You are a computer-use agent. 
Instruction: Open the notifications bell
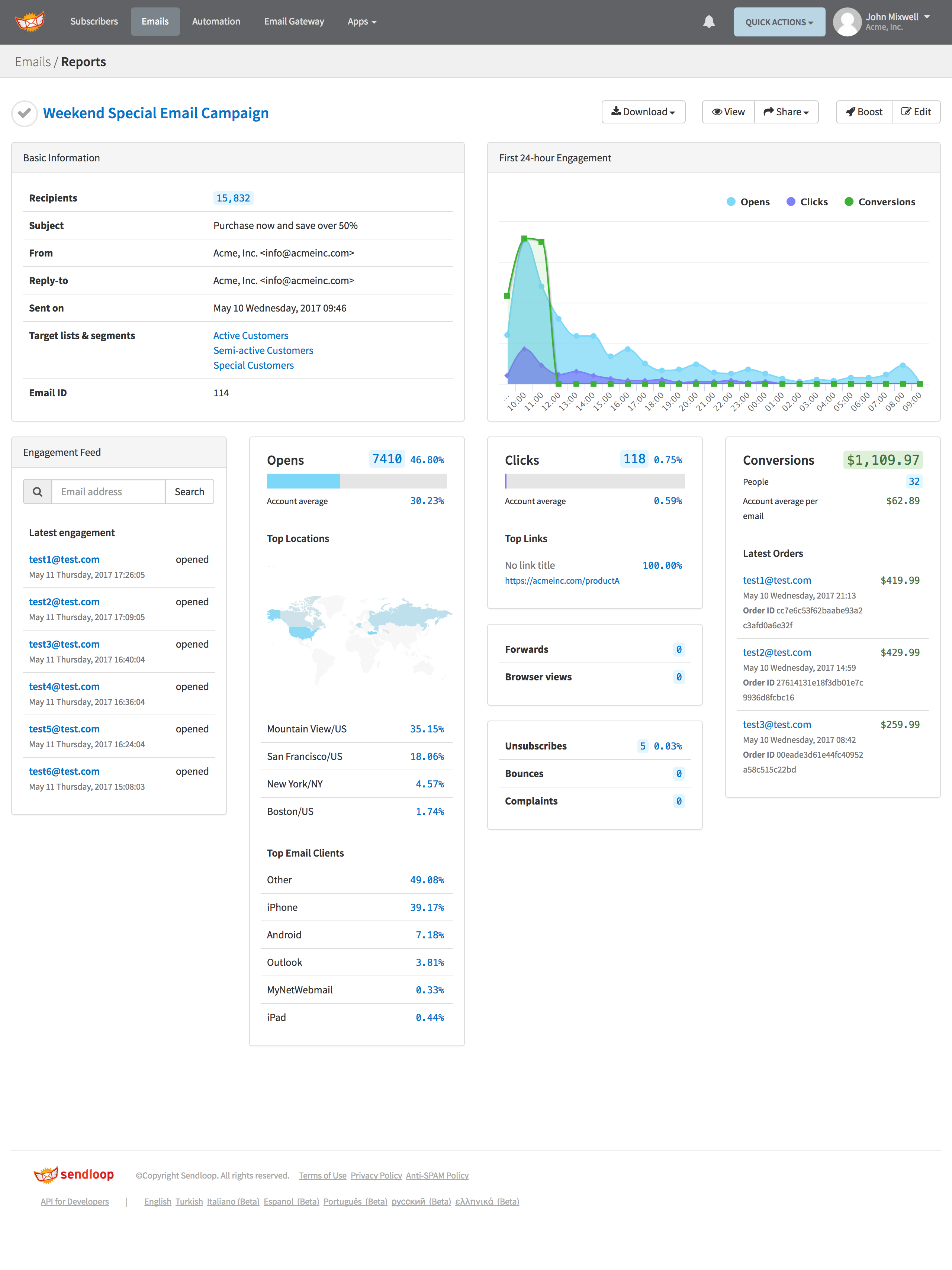[708, 22]
